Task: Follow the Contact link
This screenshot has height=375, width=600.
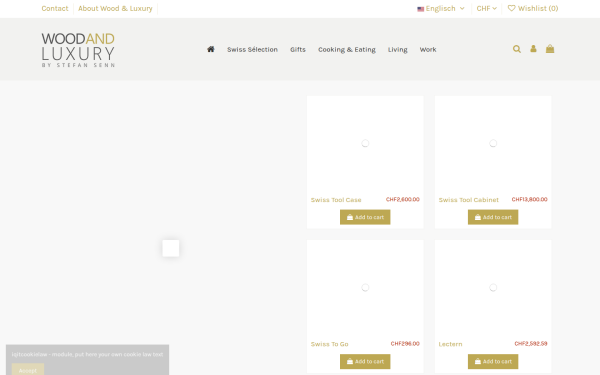Action: [x=55, y=8]
